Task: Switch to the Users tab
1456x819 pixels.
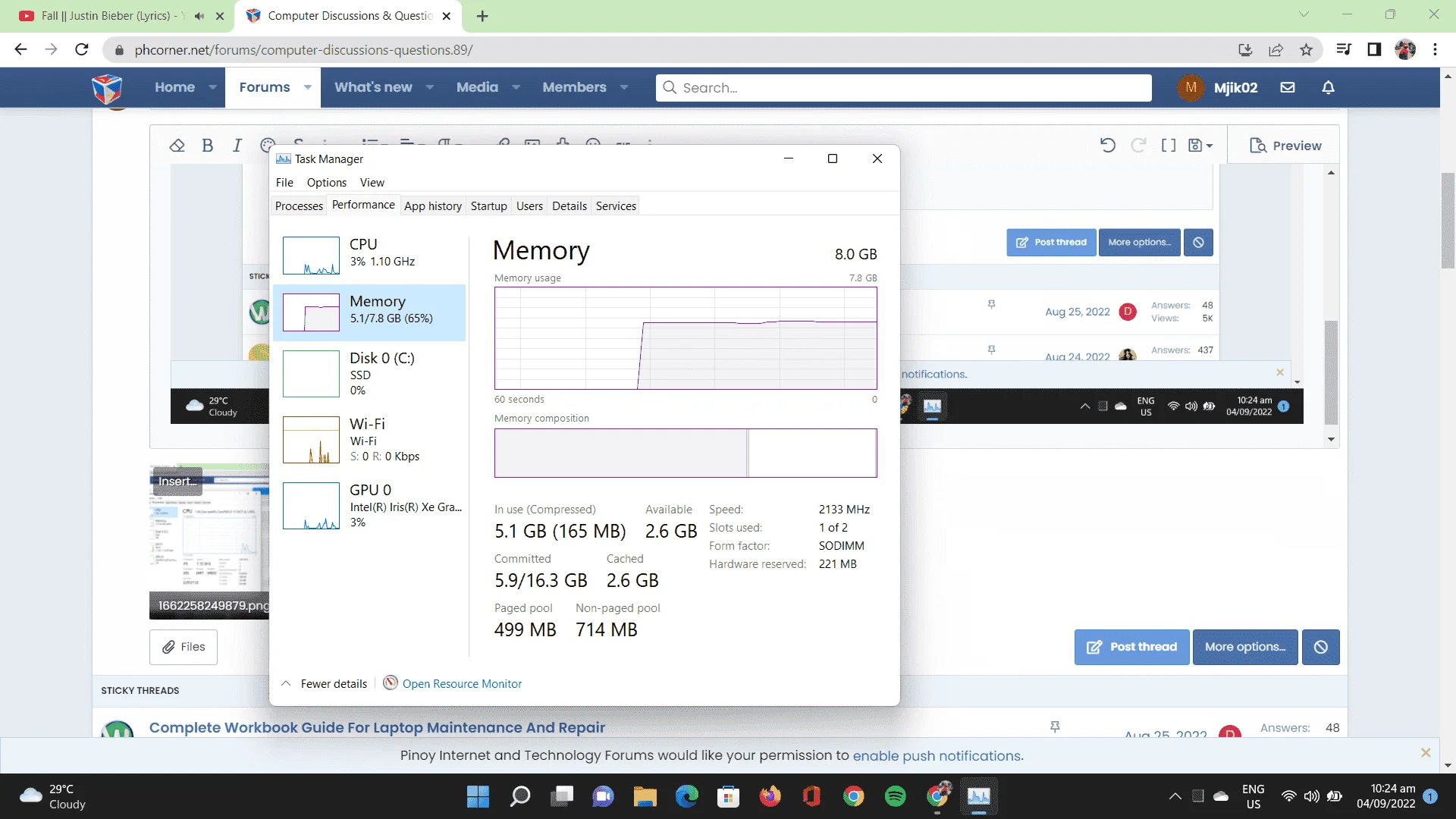Action: coord(529,206)
